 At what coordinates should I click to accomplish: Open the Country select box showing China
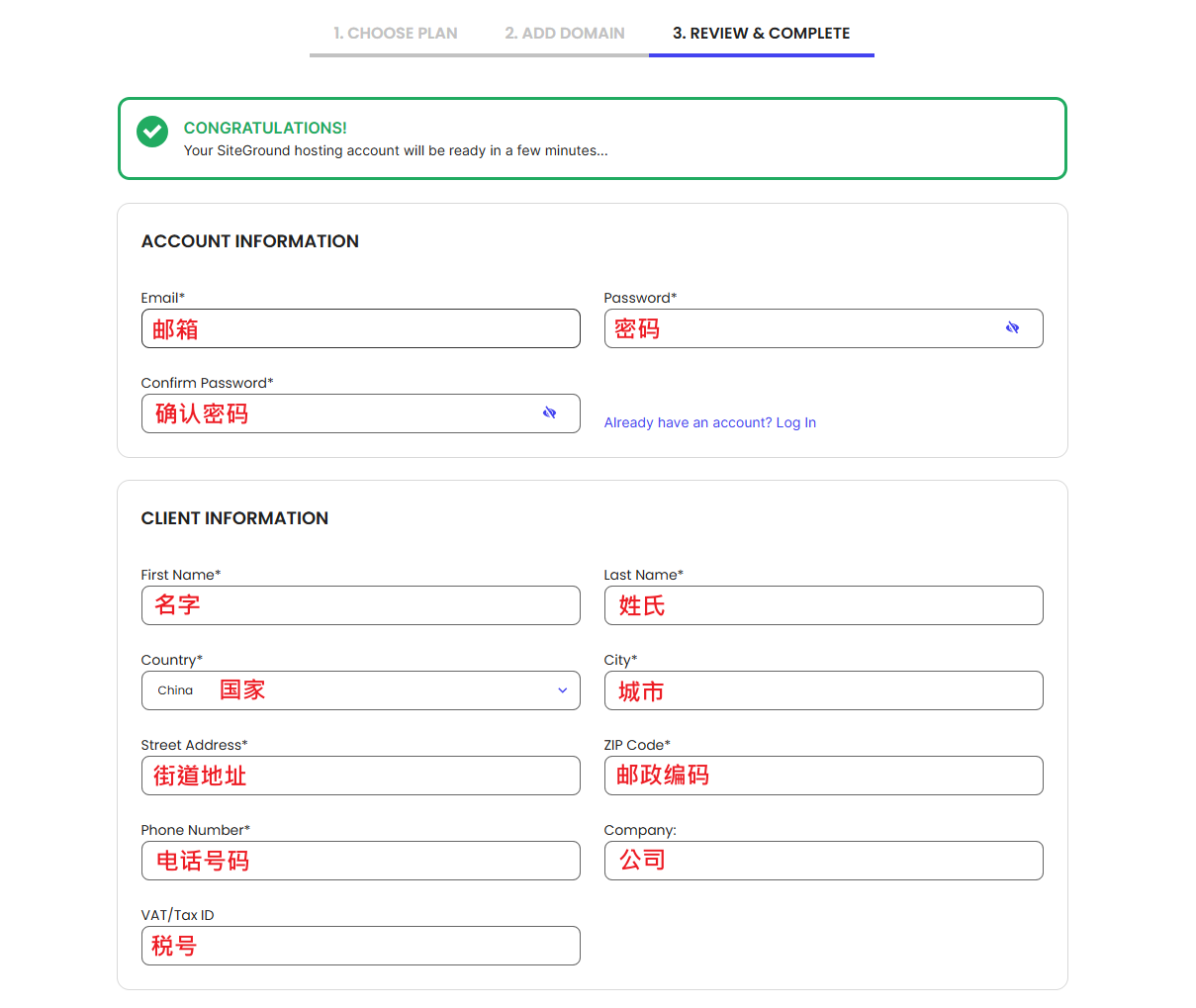coord(360,690)
